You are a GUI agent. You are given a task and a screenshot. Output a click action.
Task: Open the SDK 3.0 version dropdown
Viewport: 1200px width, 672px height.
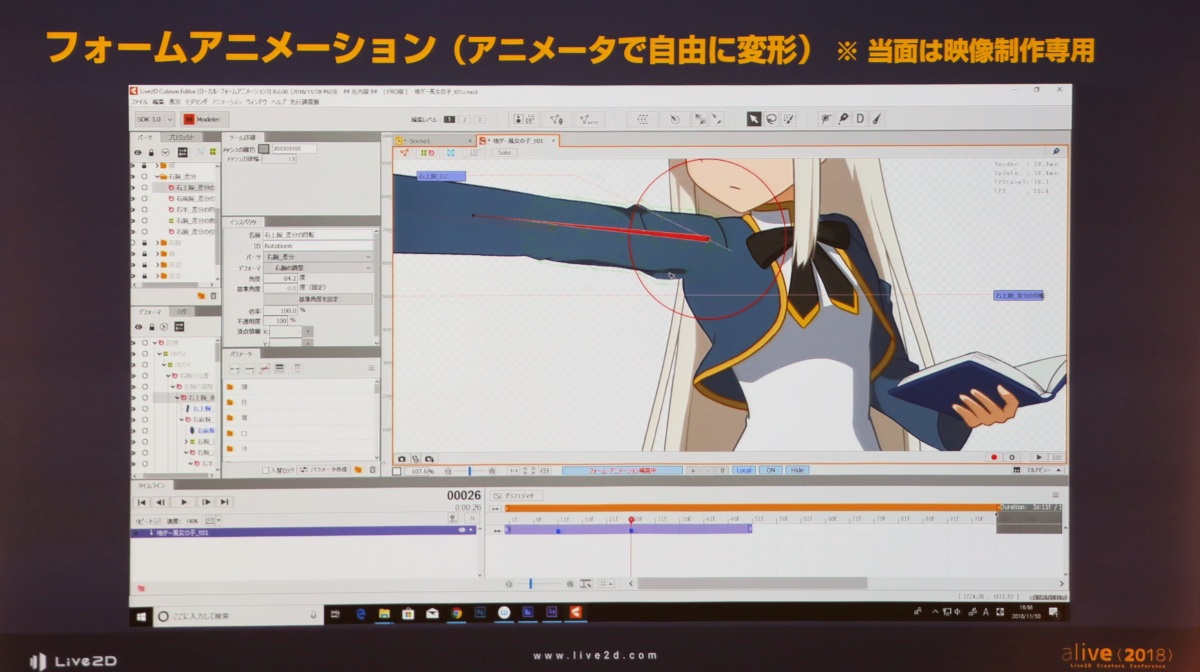tap(154, 119)
